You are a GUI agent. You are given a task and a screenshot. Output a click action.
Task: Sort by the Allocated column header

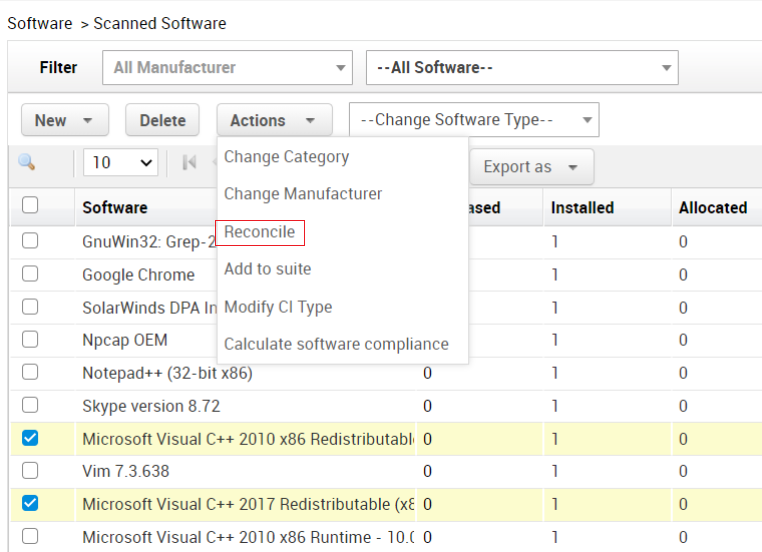coord(713,207)
